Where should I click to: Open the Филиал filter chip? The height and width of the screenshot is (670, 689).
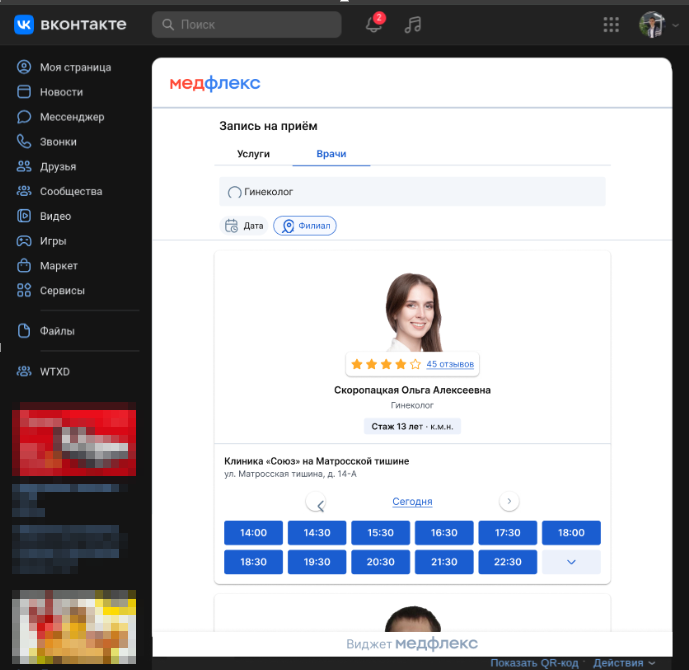pos(305,226)
